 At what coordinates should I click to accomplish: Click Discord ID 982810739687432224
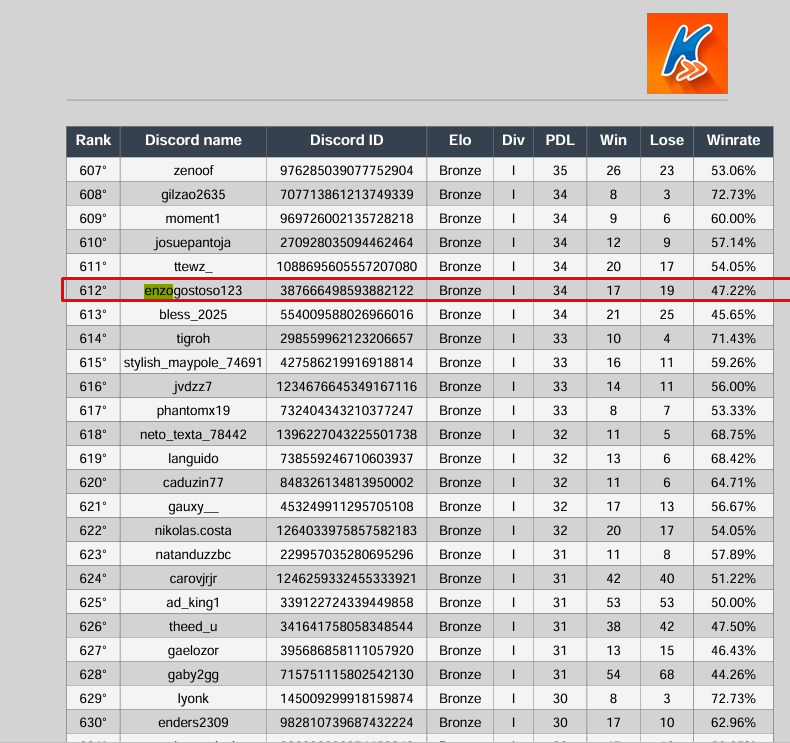click(x=347, y=723)
